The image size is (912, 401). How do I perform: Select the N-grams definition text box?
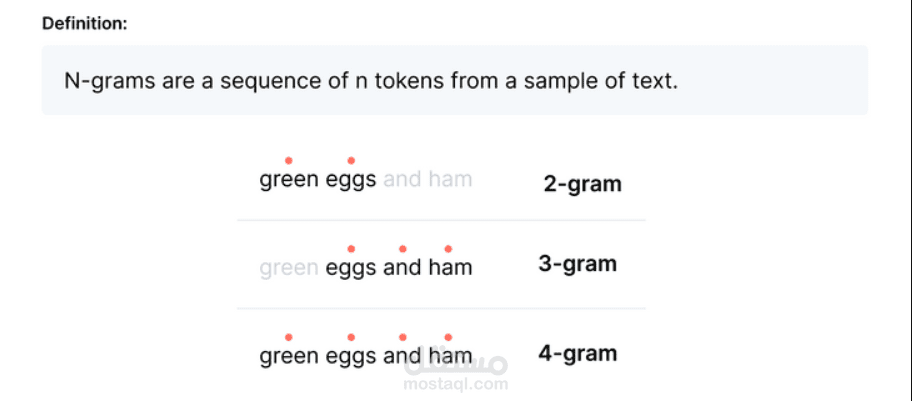click(x=455, y=80)
